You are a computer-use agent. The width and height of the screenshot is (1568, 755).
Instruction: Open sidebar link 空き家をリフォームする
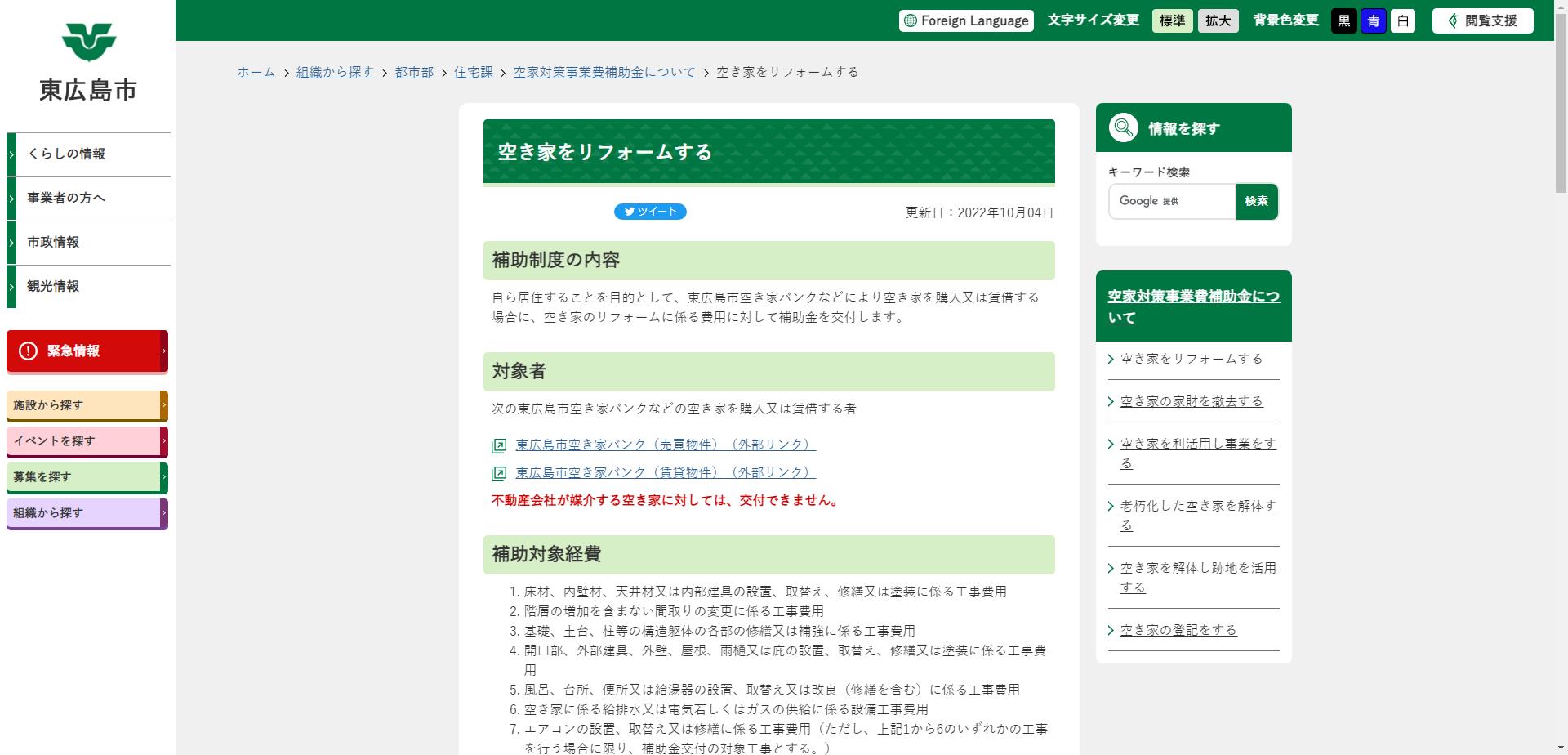click(x=1192, y=359)
